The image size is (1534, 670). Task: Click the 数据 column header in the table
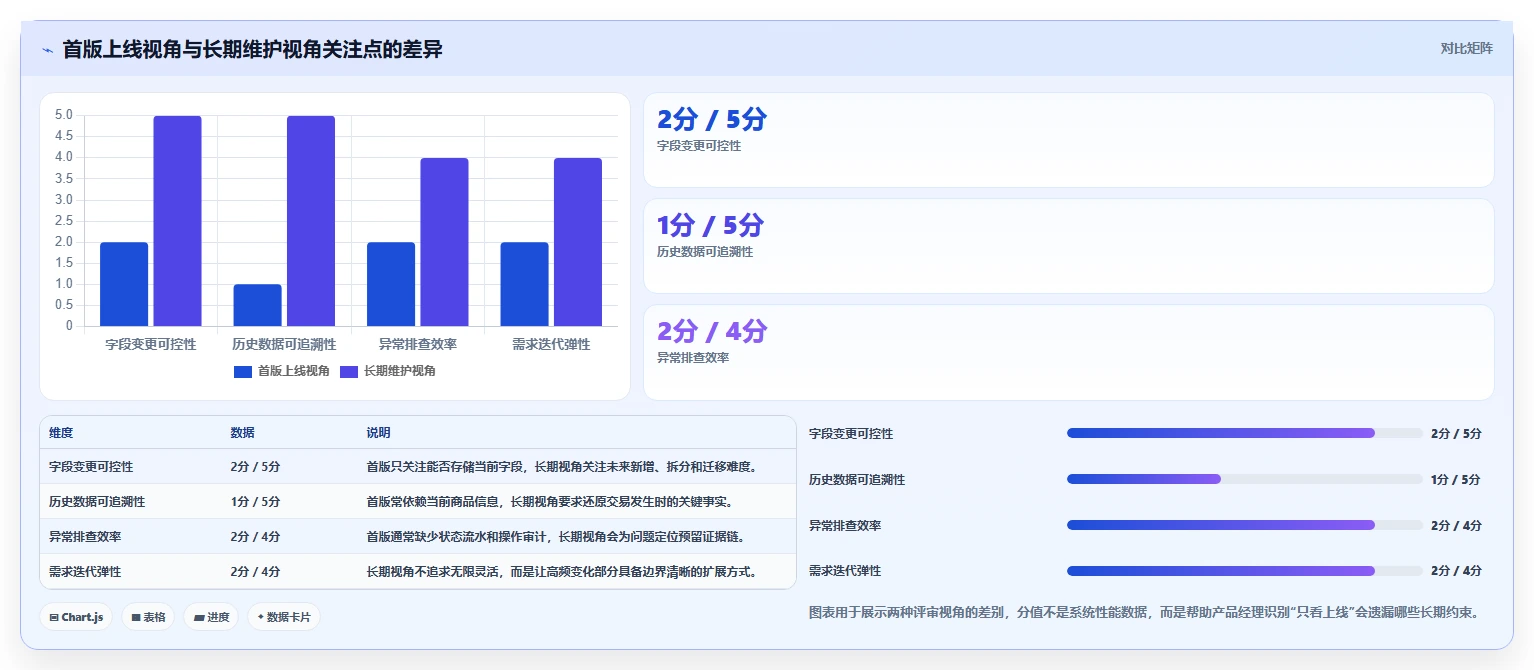click(242, 433)
